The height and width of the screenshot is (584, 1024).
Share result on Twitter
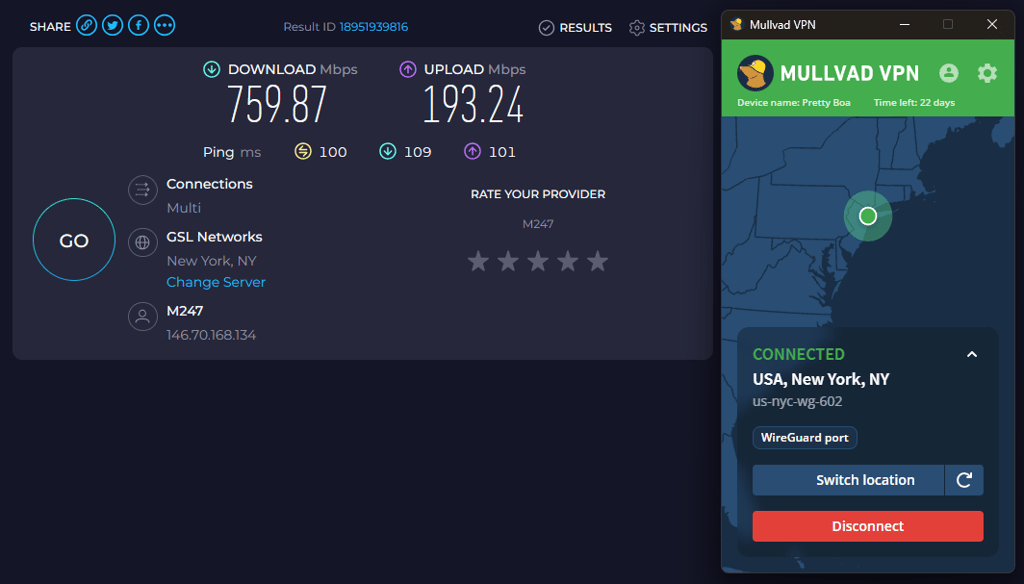[x=112, y=25]
